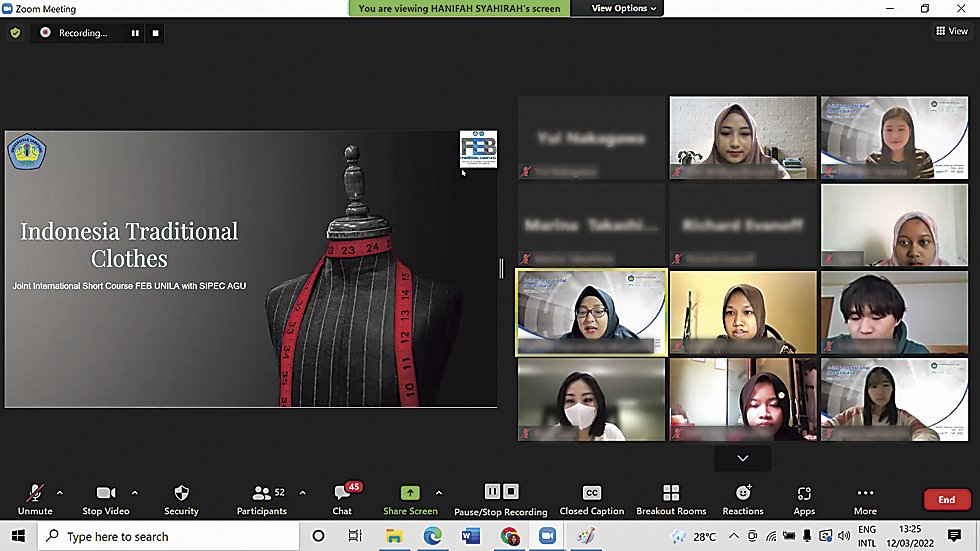Open share options arrow beside Share Screen
The width and height of the screenshot is (980, 551).
[439, 493]
